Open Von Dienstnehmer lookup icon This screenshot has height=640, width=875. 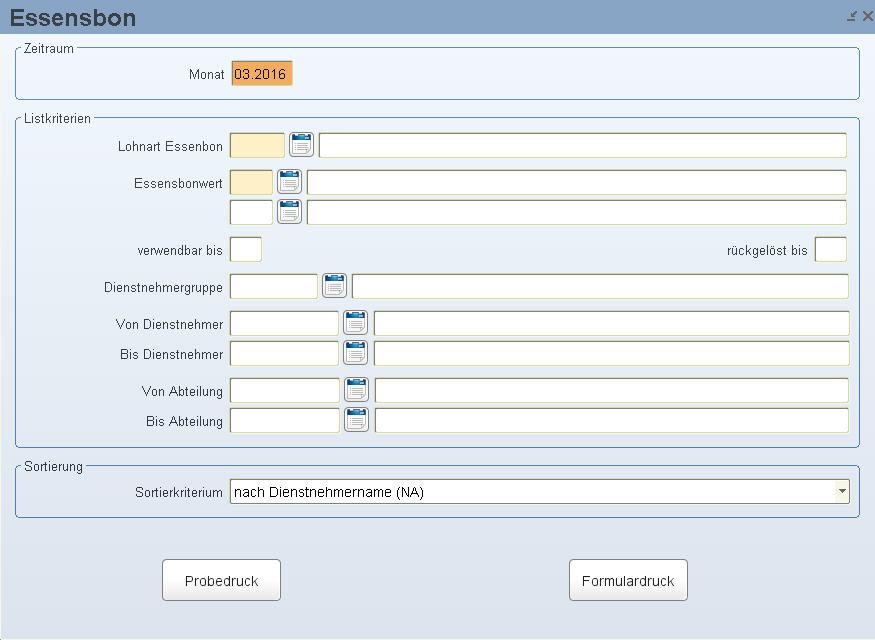pyautogui.click(x=355, y=323)
